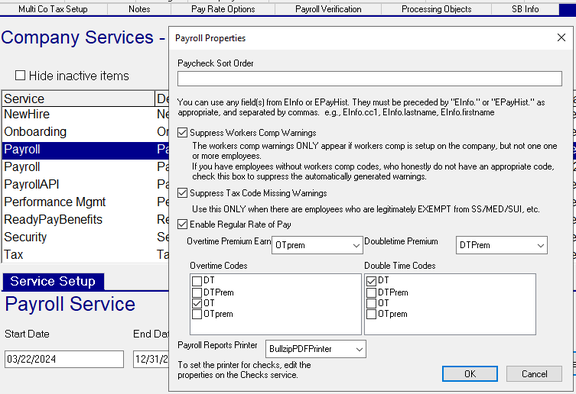Uncheck Suppress Tax Code Missing Warnings
Screen dimensions: 576x394
[183, 193]
